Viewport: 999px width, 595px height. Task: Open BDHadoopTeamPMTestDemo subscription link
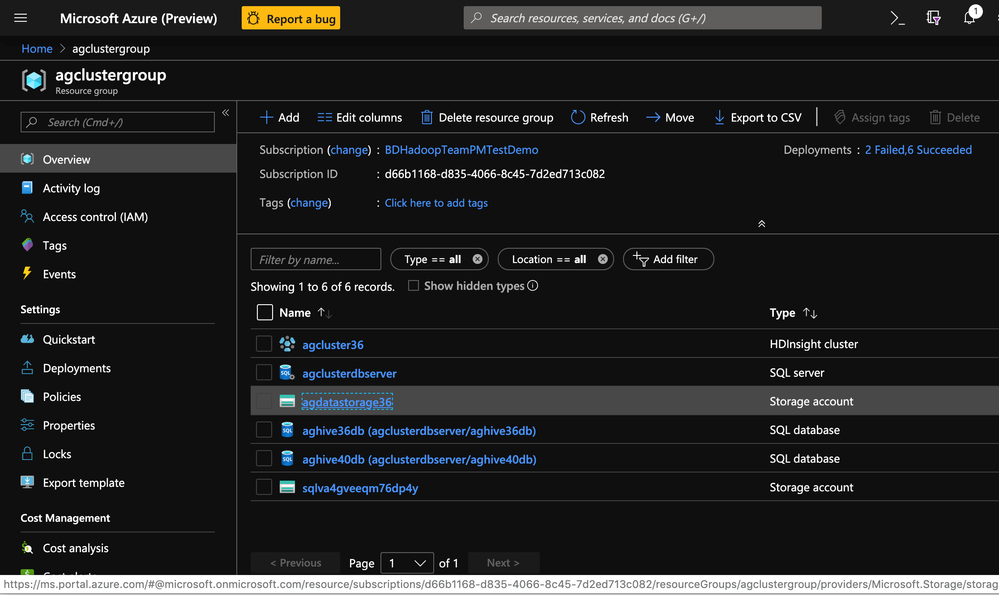pyautogui.click(x=461, y=150)
